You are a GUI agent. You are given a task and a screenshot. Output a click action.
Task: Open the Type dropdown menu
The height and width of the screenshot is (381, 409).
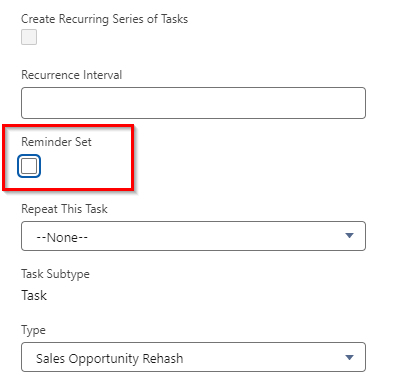tap(193, 357)
